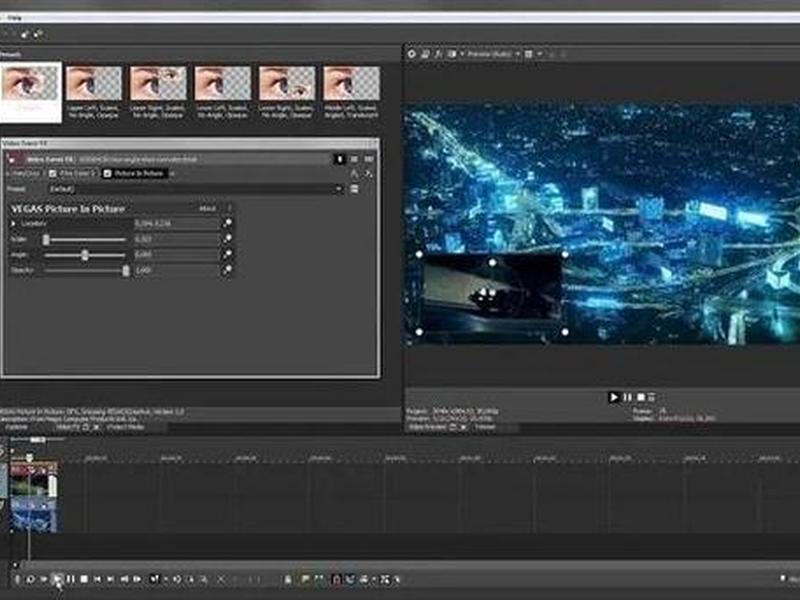
Task: Click the Overlays grid icon in the preview toolbar
Action: pos(529,54)
